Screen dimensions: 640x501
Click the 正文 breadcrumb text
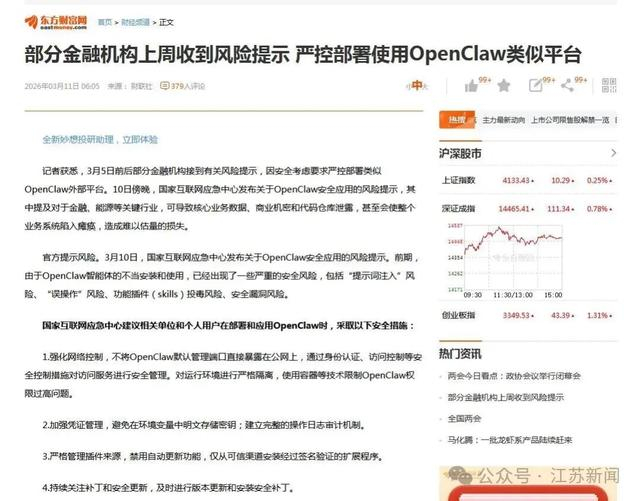(166, 22)
